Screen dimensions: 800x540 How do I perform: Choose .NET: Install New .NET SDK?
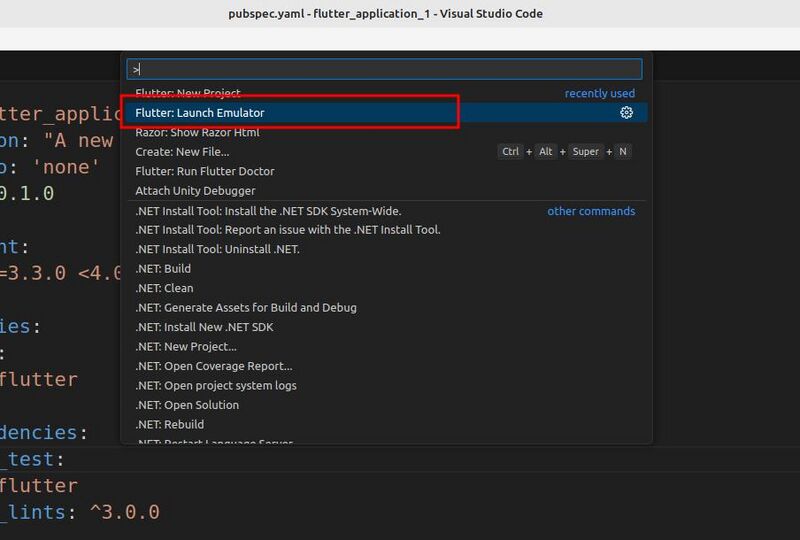386,327
